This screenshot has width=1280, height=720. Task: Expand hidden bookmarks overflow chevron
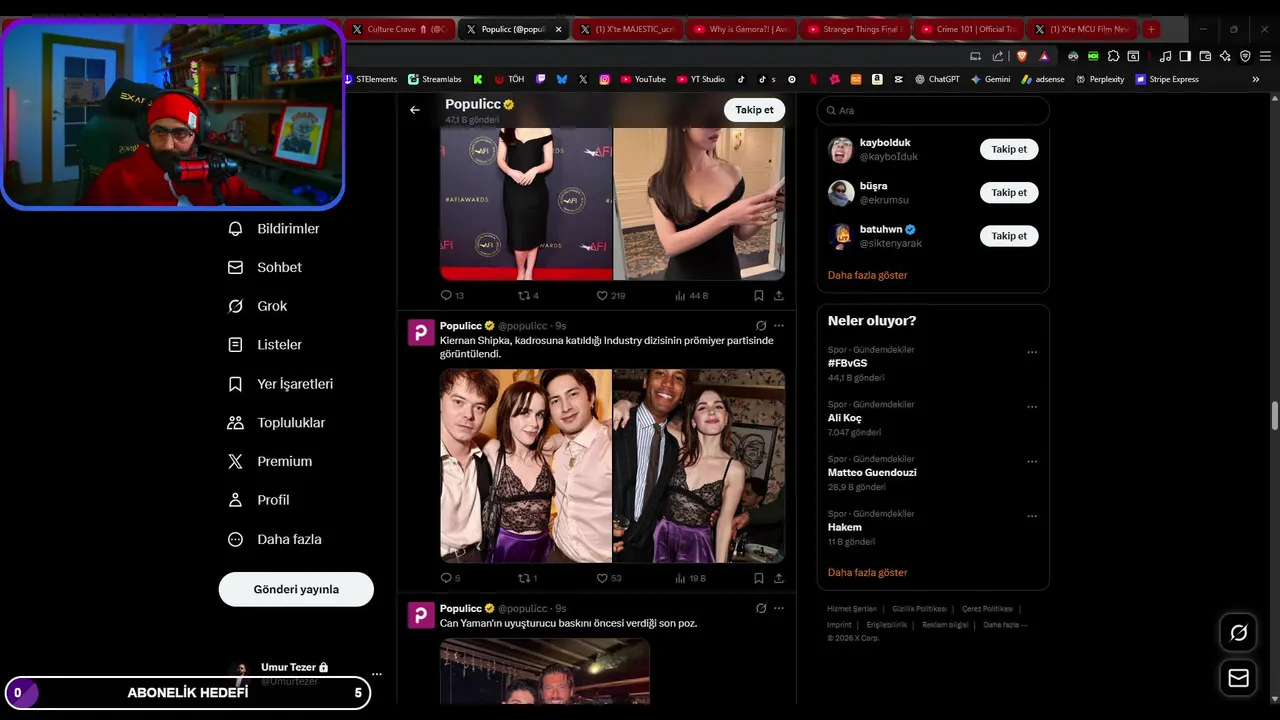pos(1256,79)
